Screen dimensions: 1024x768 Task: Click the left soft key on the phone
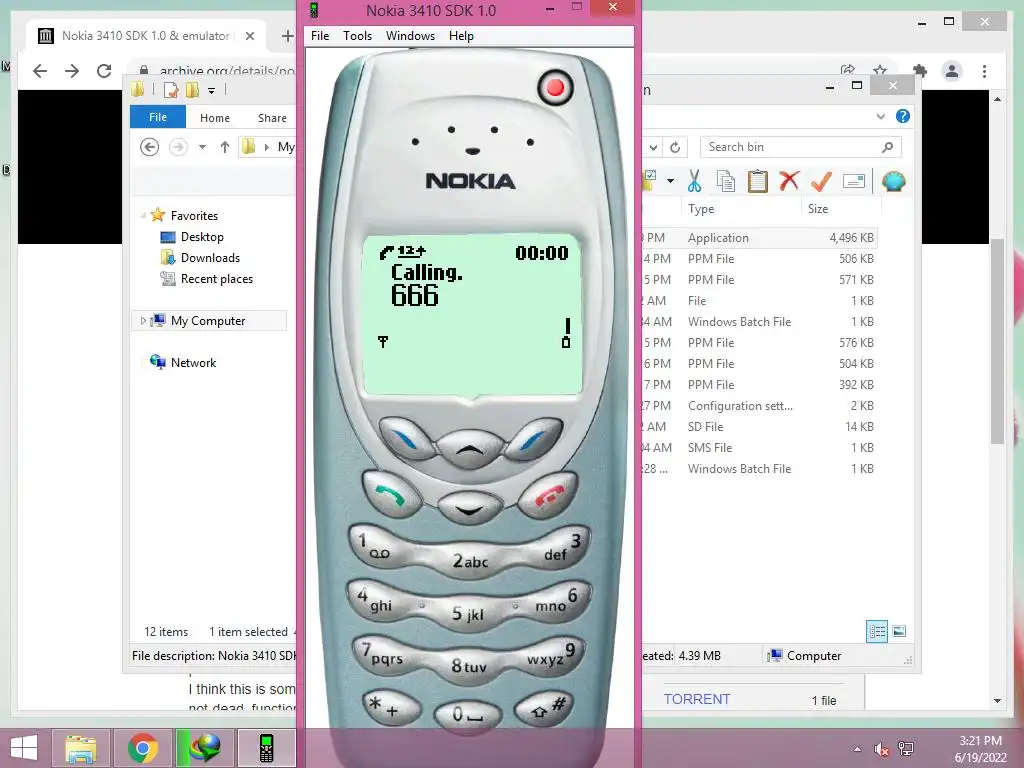(406, 438)
